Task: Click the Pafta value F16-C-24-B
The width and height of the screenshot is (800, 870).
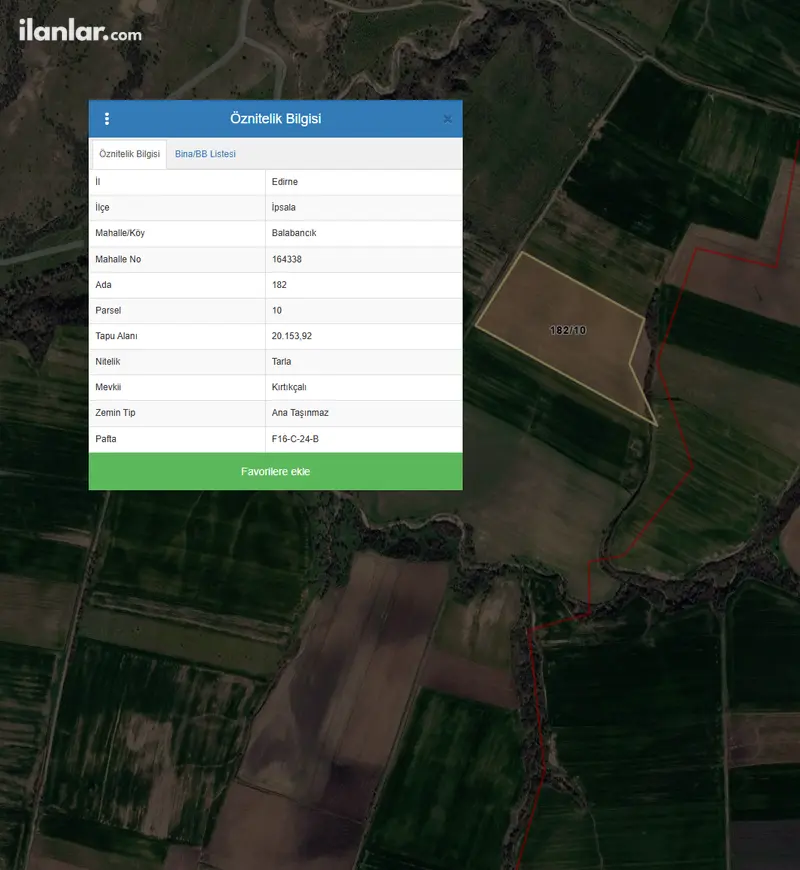Action: 295,439
